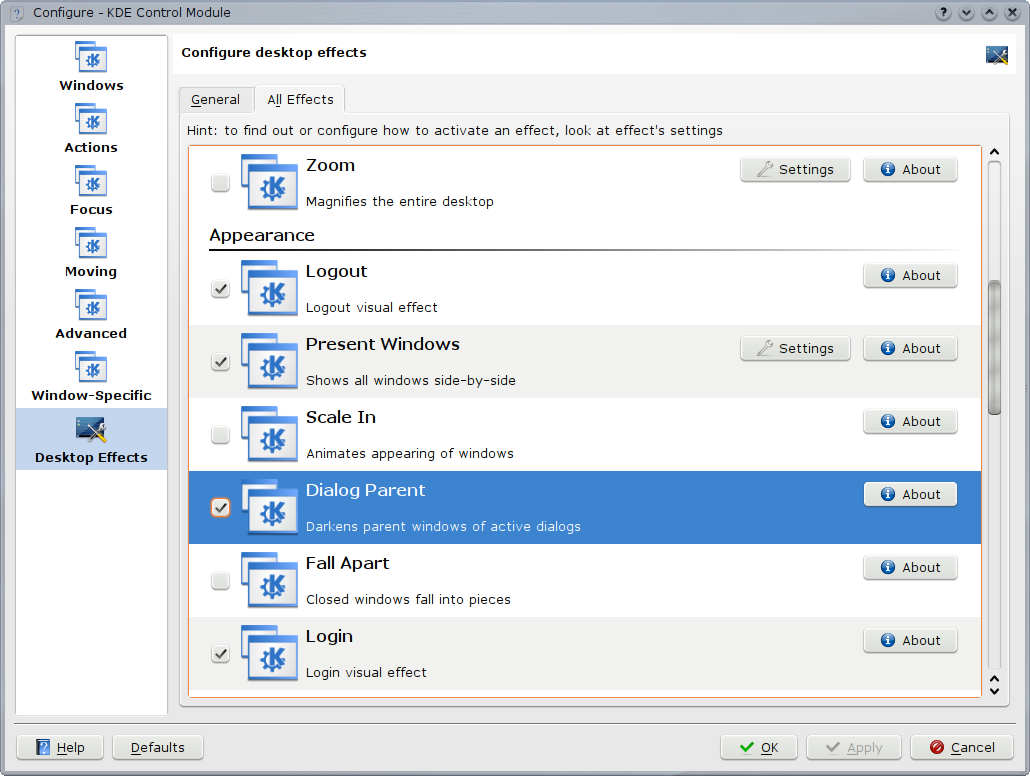This screenshot has width=1030, height=776.
Task: Select the Scale In effect title
Action: tap(341, 418)
